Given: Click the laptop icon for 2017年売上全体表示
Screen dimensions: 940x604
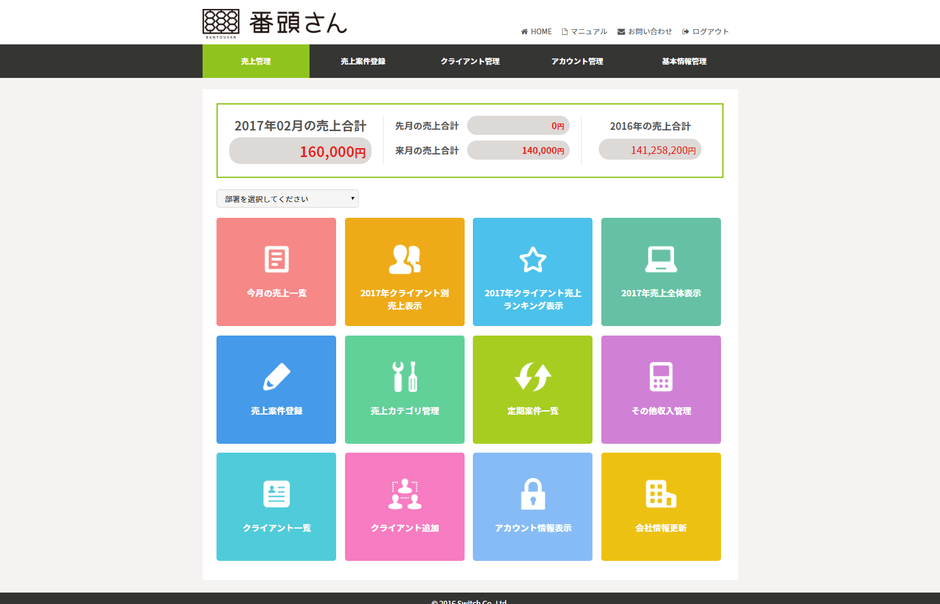Looking at the screenshot, I should [x=660, y=259].
